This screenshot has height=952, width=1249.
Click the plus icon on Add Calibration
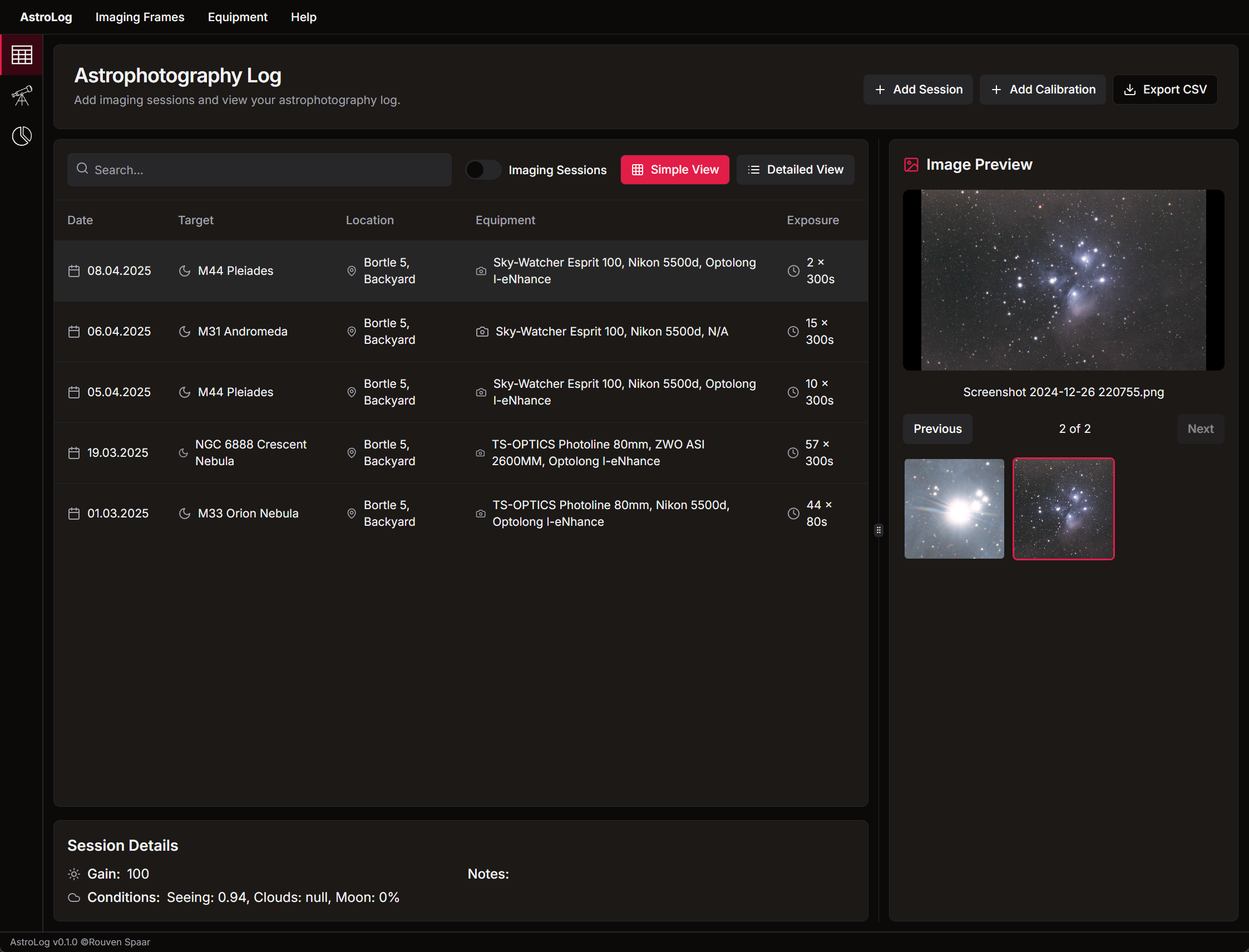pyautogui.click(x=996, y=90)
